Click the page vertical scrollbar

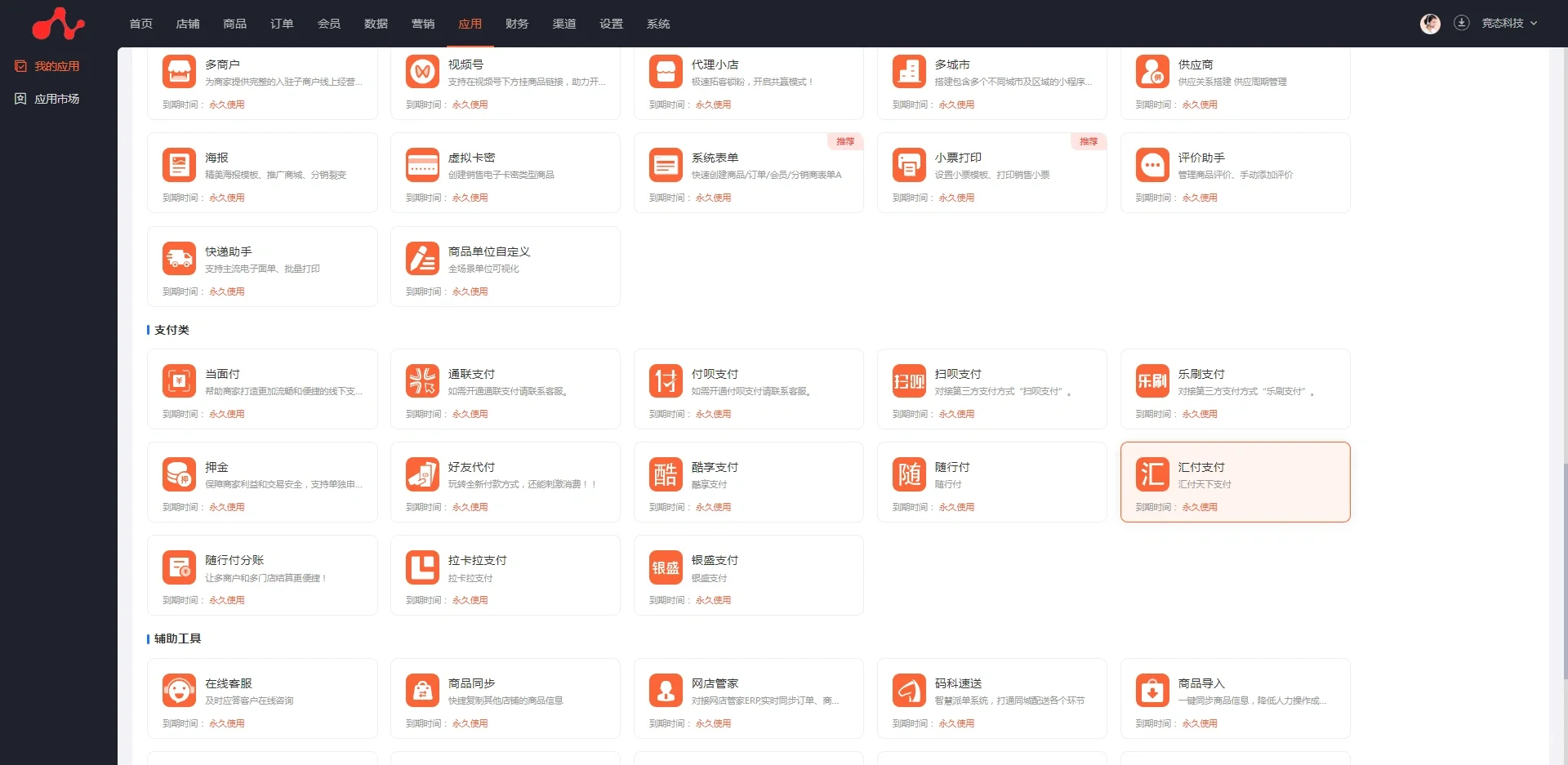(x=1565, y=570)
